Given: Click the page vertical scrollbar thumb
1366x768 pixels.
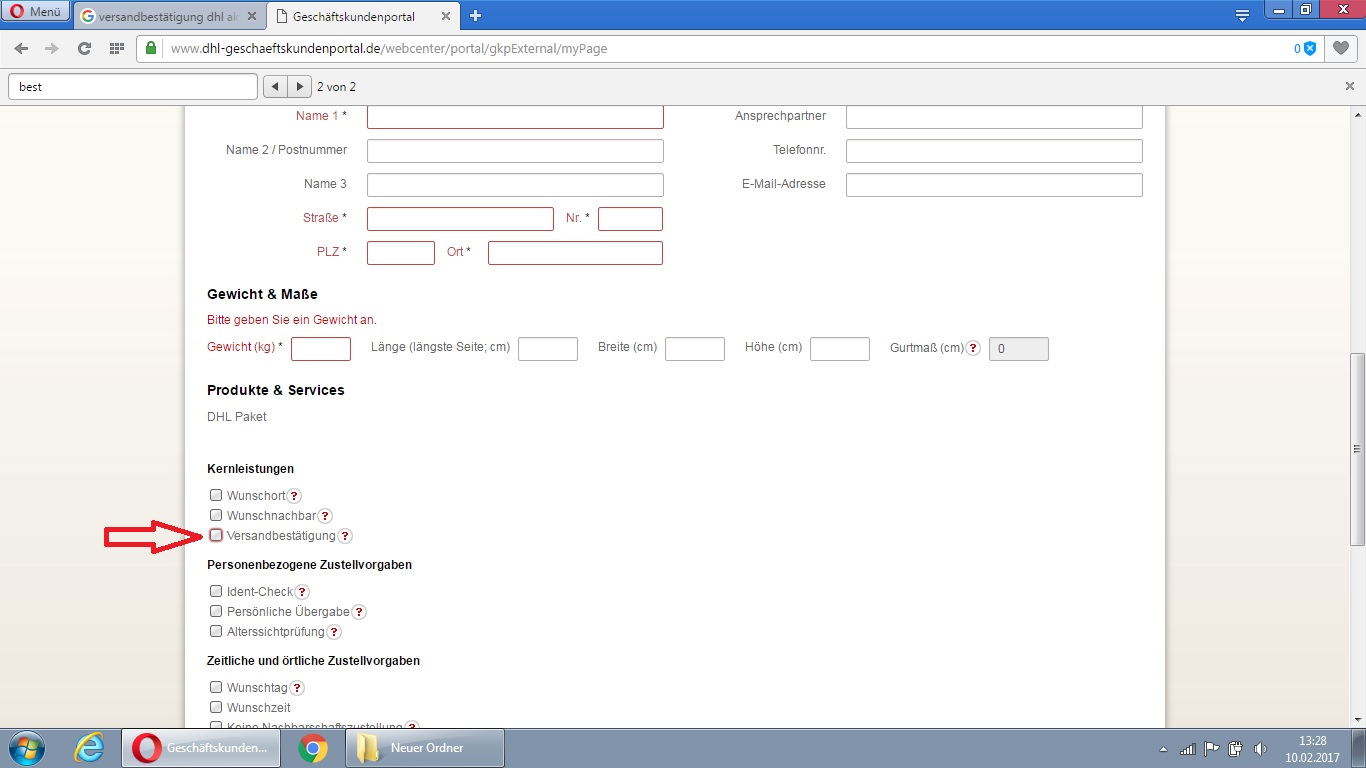Looking at the screenshot, I should point(1357,449).
